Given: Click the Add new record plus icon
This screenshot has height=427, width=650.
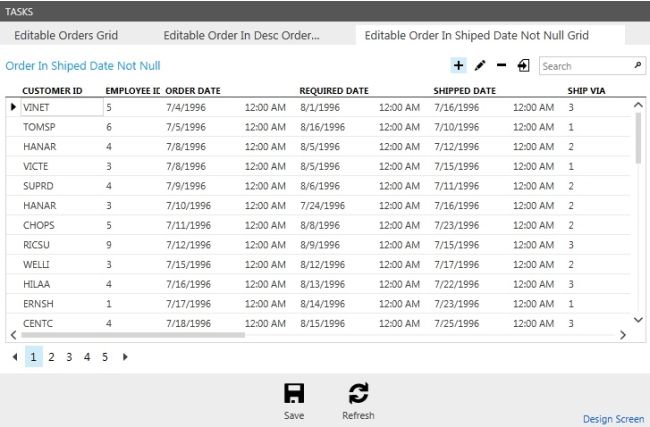Looking at the screenshot, I should (458, 66).
